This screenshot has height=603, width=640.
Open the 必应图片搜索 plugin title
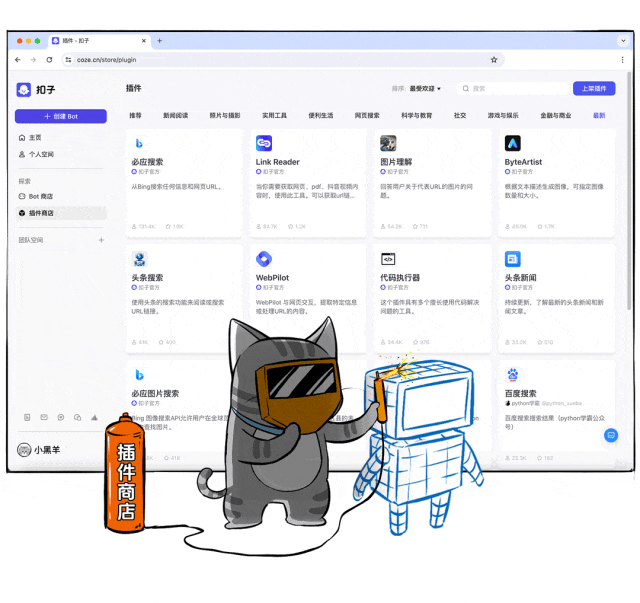pos(155,394)
